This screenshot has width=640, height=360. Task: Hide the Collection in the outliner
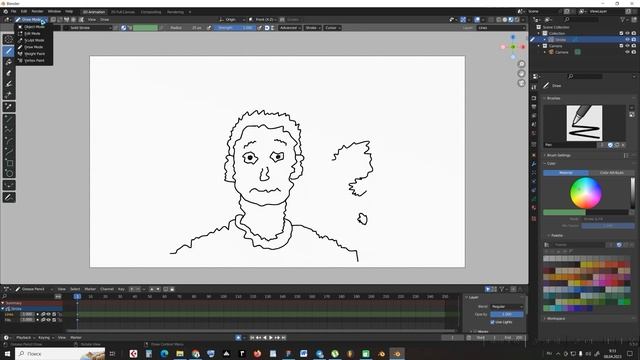[627, 33]
